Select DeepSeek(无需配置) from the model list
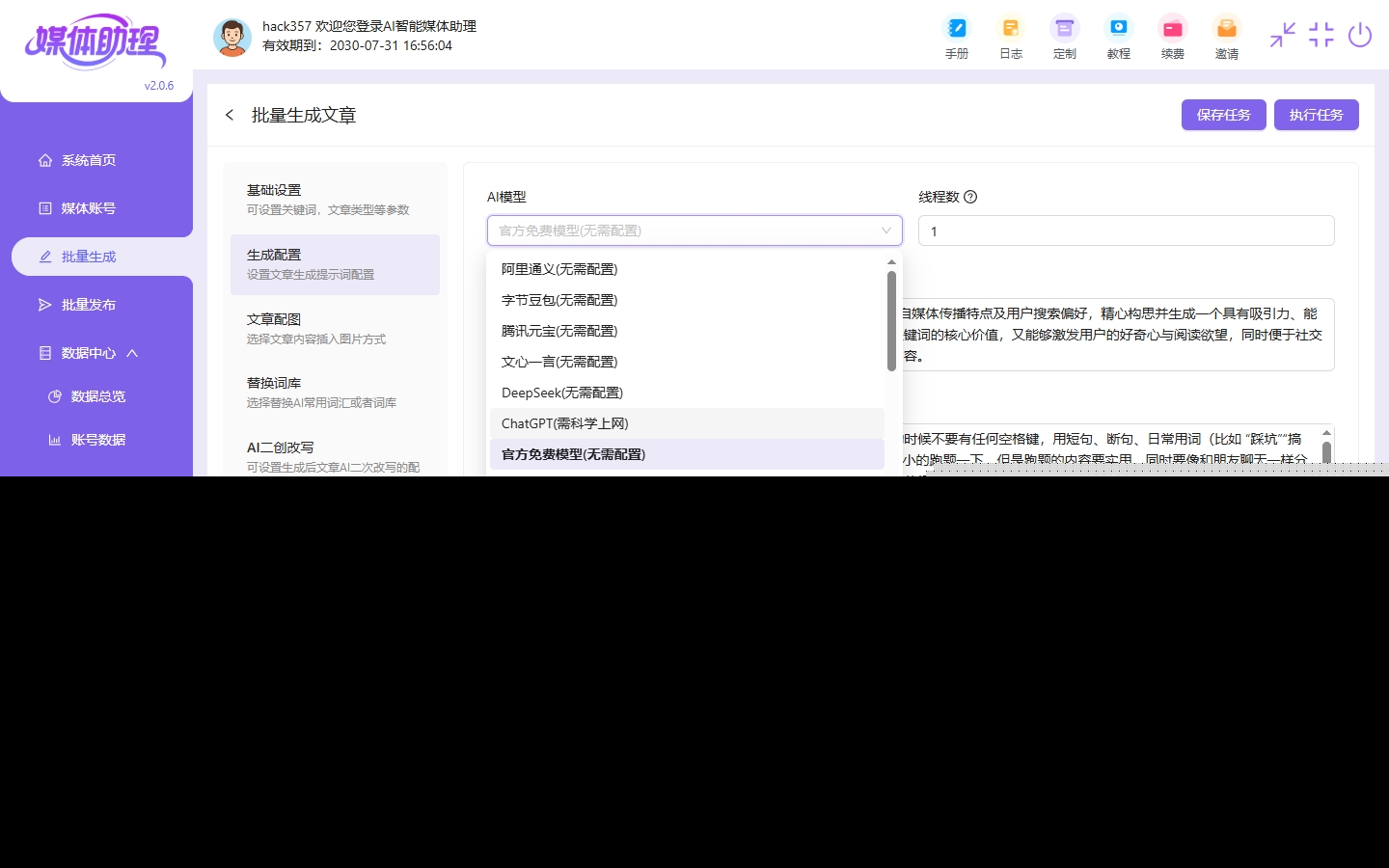Image resolution: width=1389 pixels, height=868 pixels. point(562,393)
